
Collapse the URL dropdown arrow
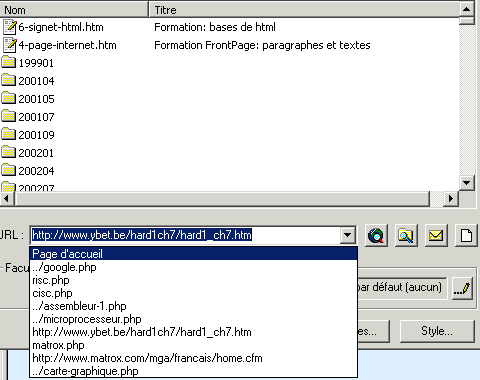347,235
